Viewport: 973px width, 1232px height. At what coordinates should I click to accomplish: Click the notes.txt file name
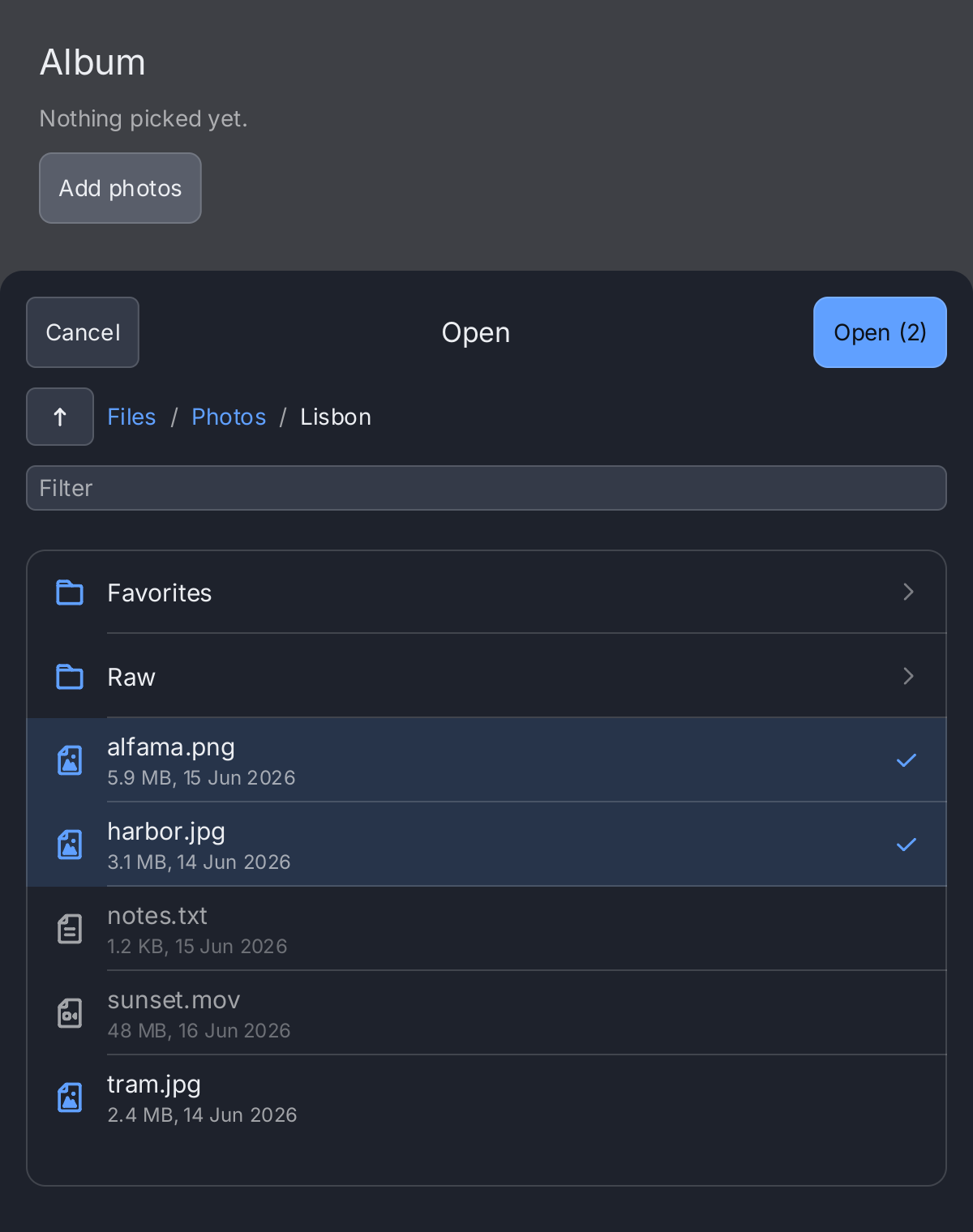pos(157,916)
